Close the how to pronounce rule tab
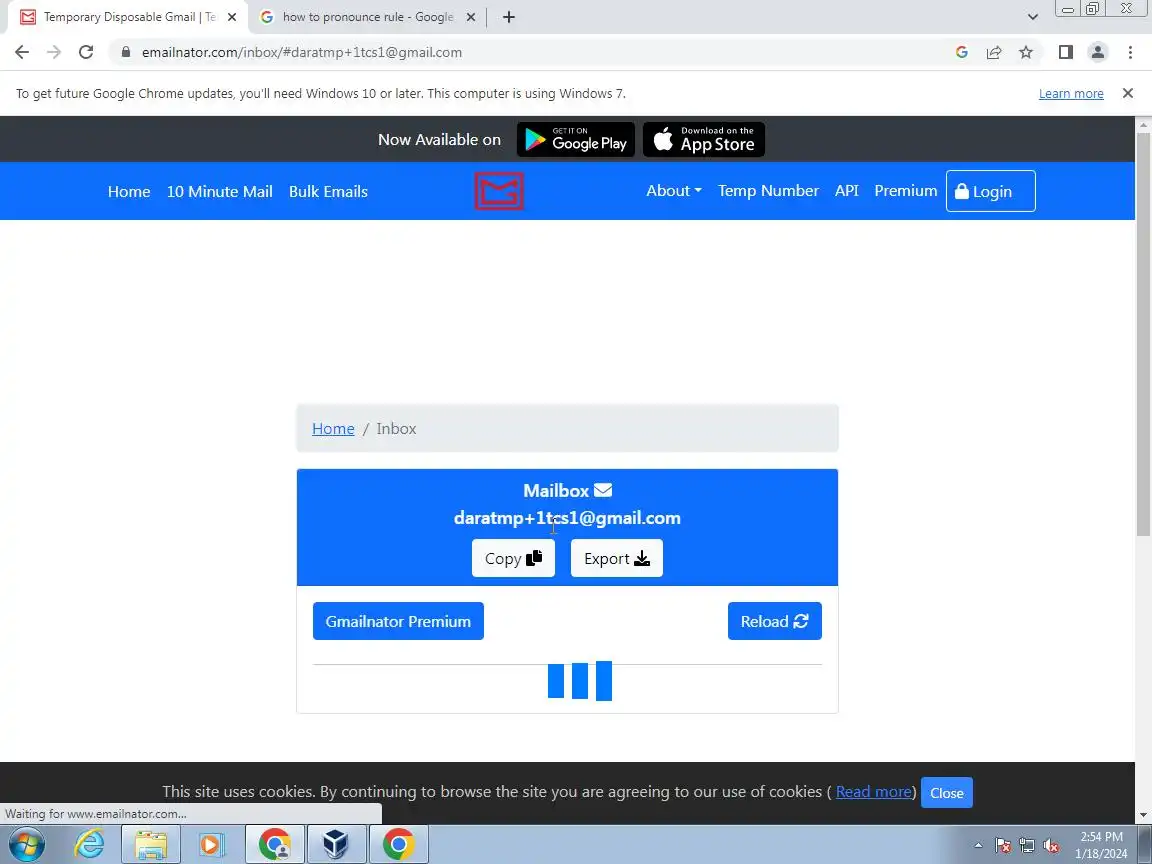Screen dimensions: 1152x864 471,17
